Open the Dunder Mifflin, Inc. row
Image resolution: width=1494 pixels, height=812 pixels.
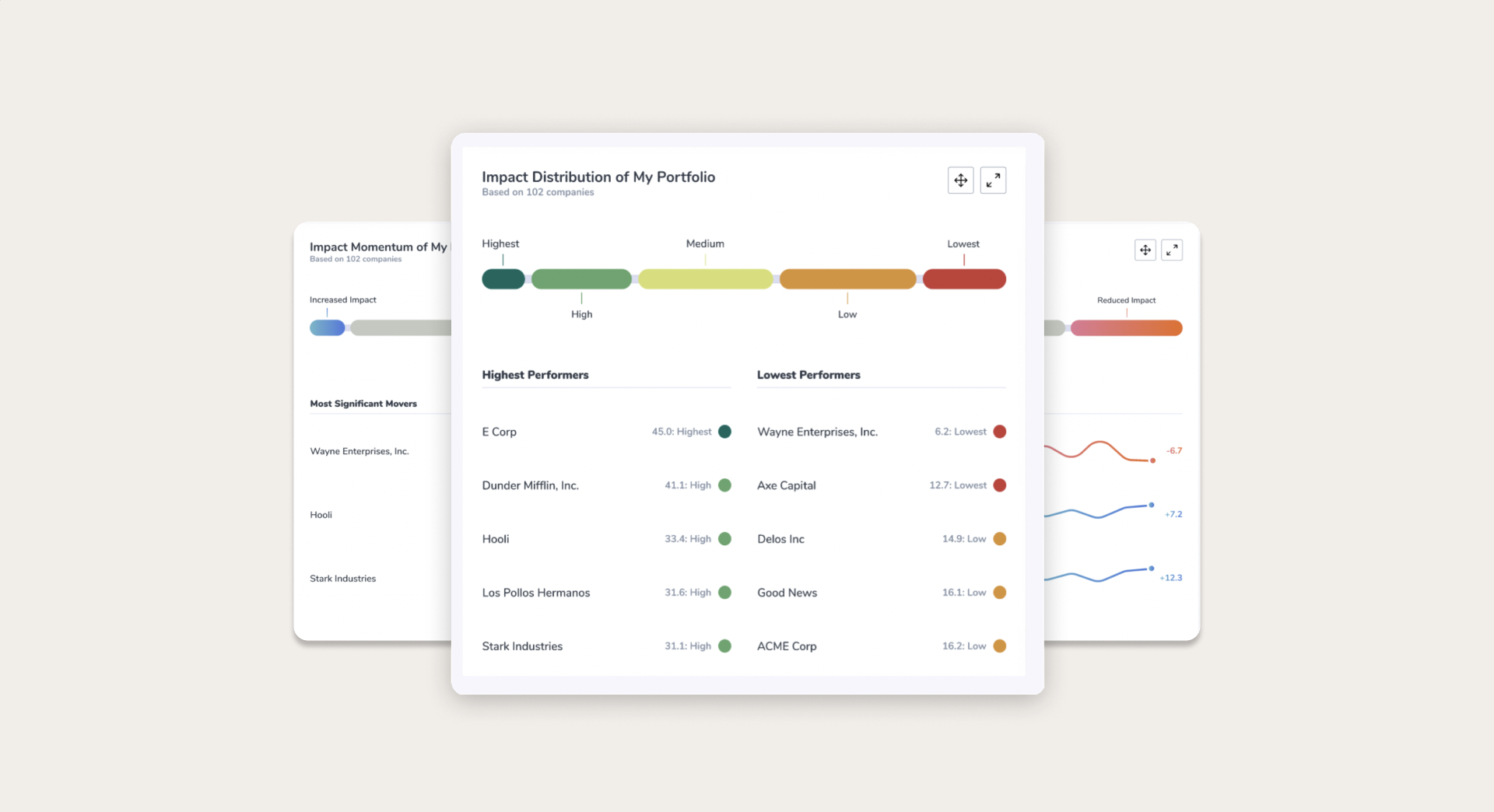606,485
